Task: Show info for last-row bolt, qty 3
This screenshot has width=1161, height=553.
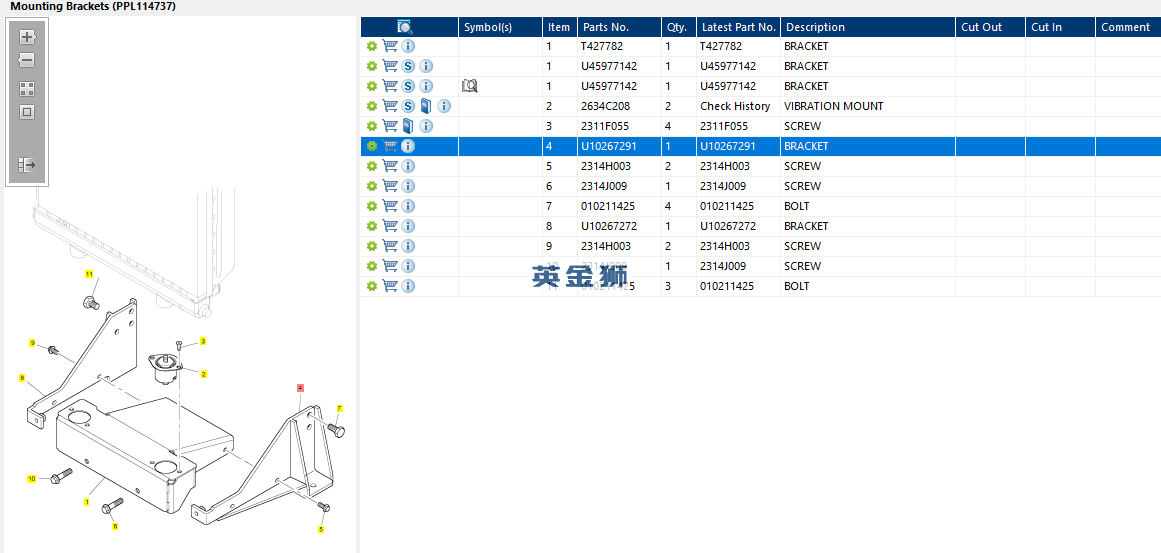Action: click(x=408, y=286)
